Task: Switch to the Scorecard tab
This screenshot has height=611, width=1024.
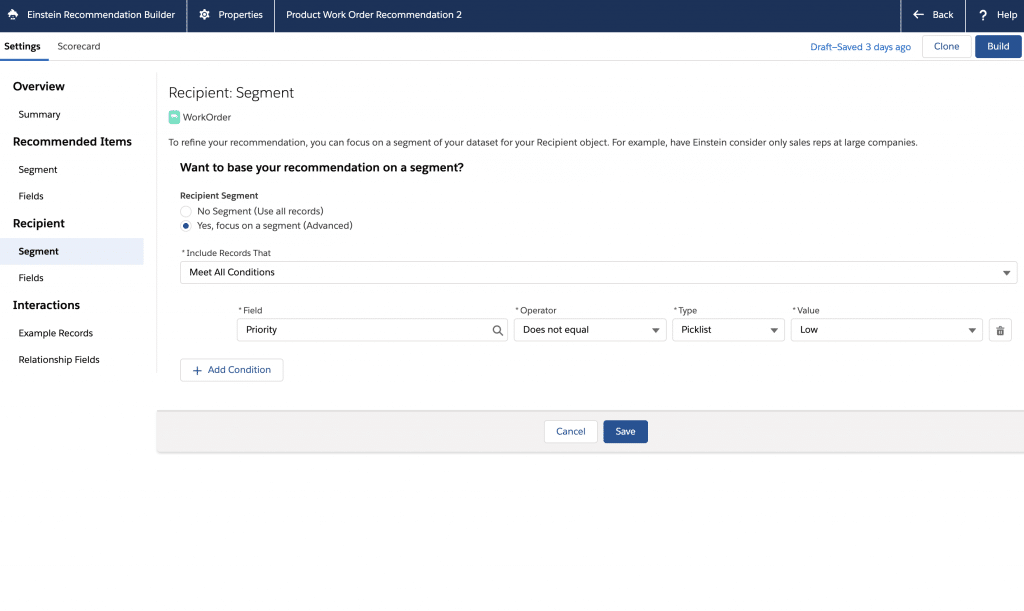Action: point(78,46)
